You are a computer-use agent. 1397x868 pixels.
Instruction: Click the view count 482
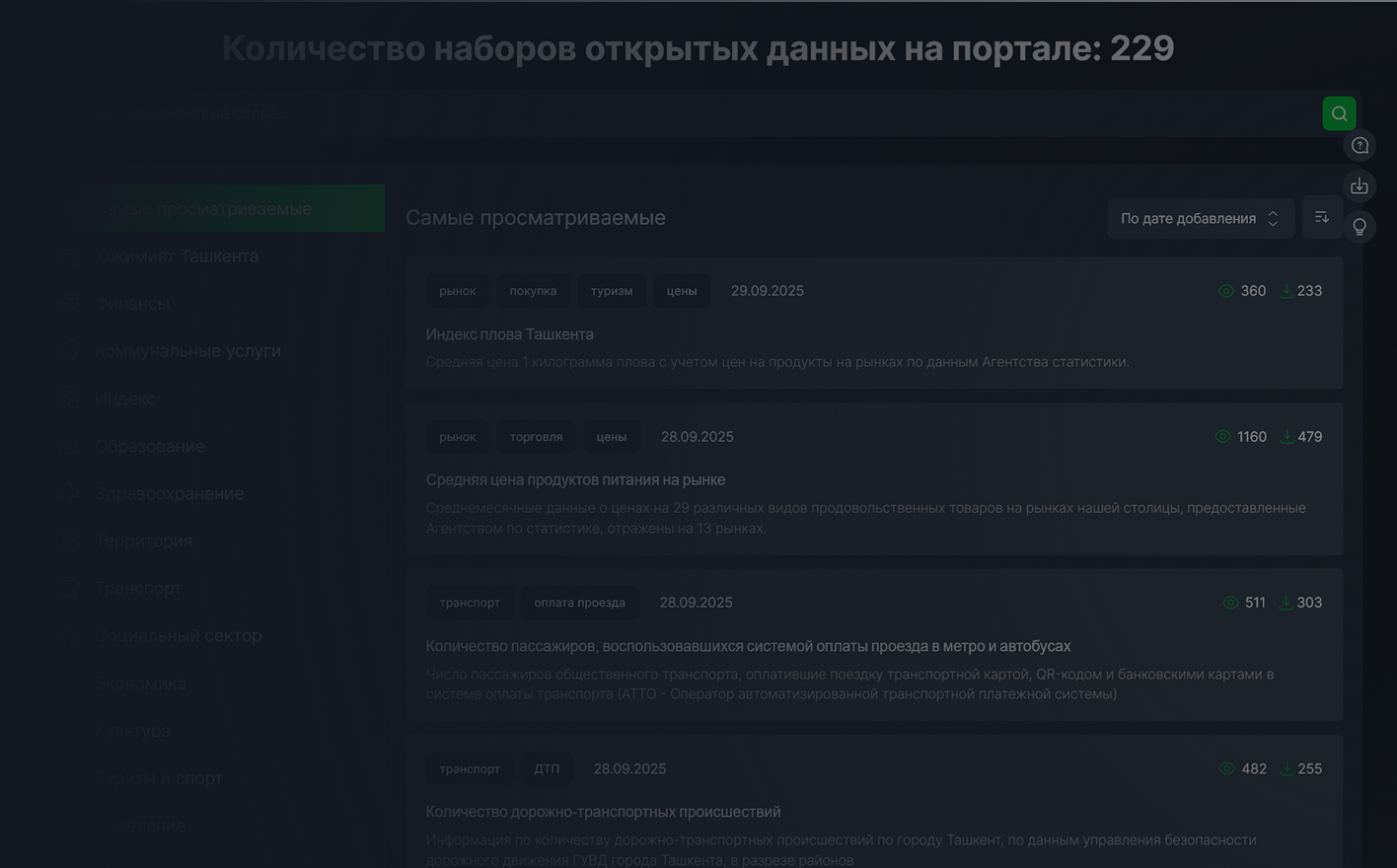point(1254,768)
